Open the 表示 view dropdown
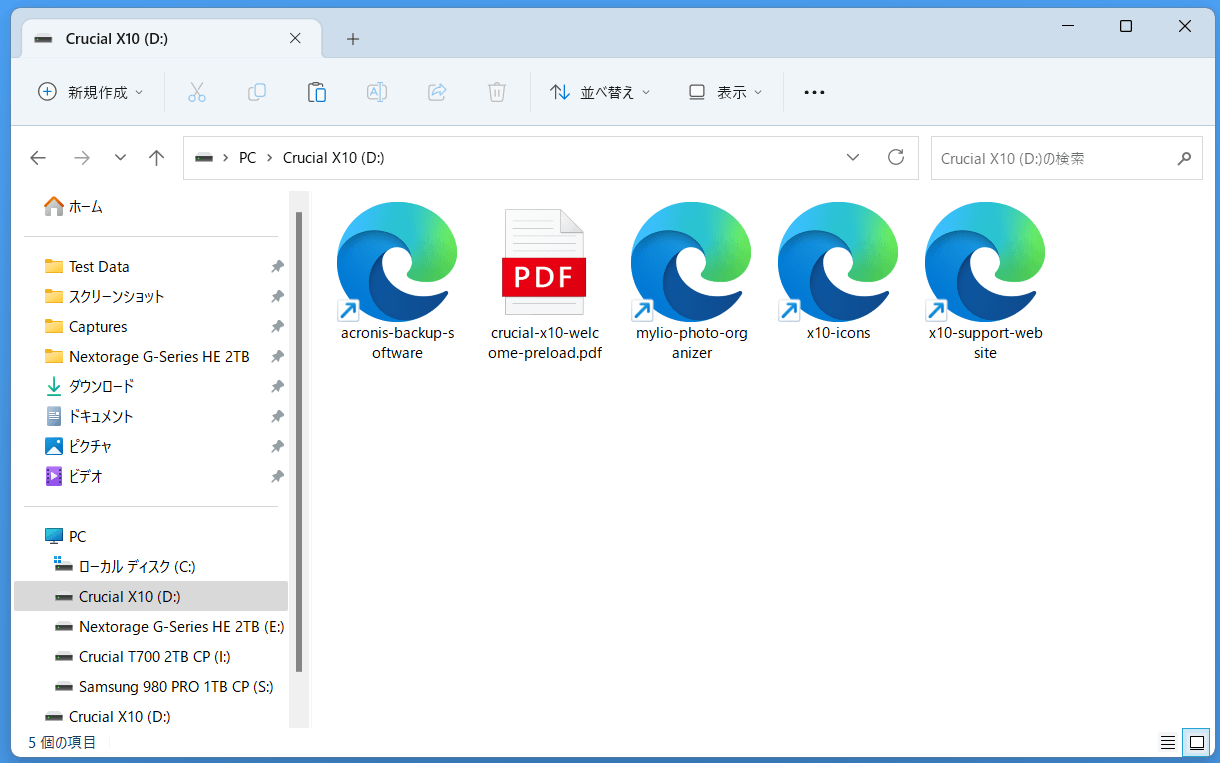 (725, 92)
